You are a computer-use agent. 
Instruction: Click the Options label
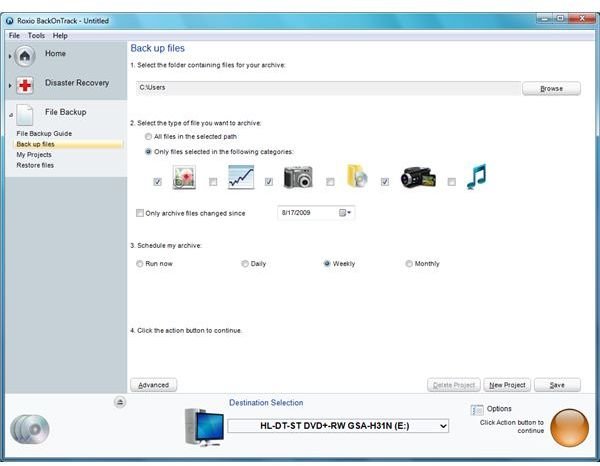(499, 409)
